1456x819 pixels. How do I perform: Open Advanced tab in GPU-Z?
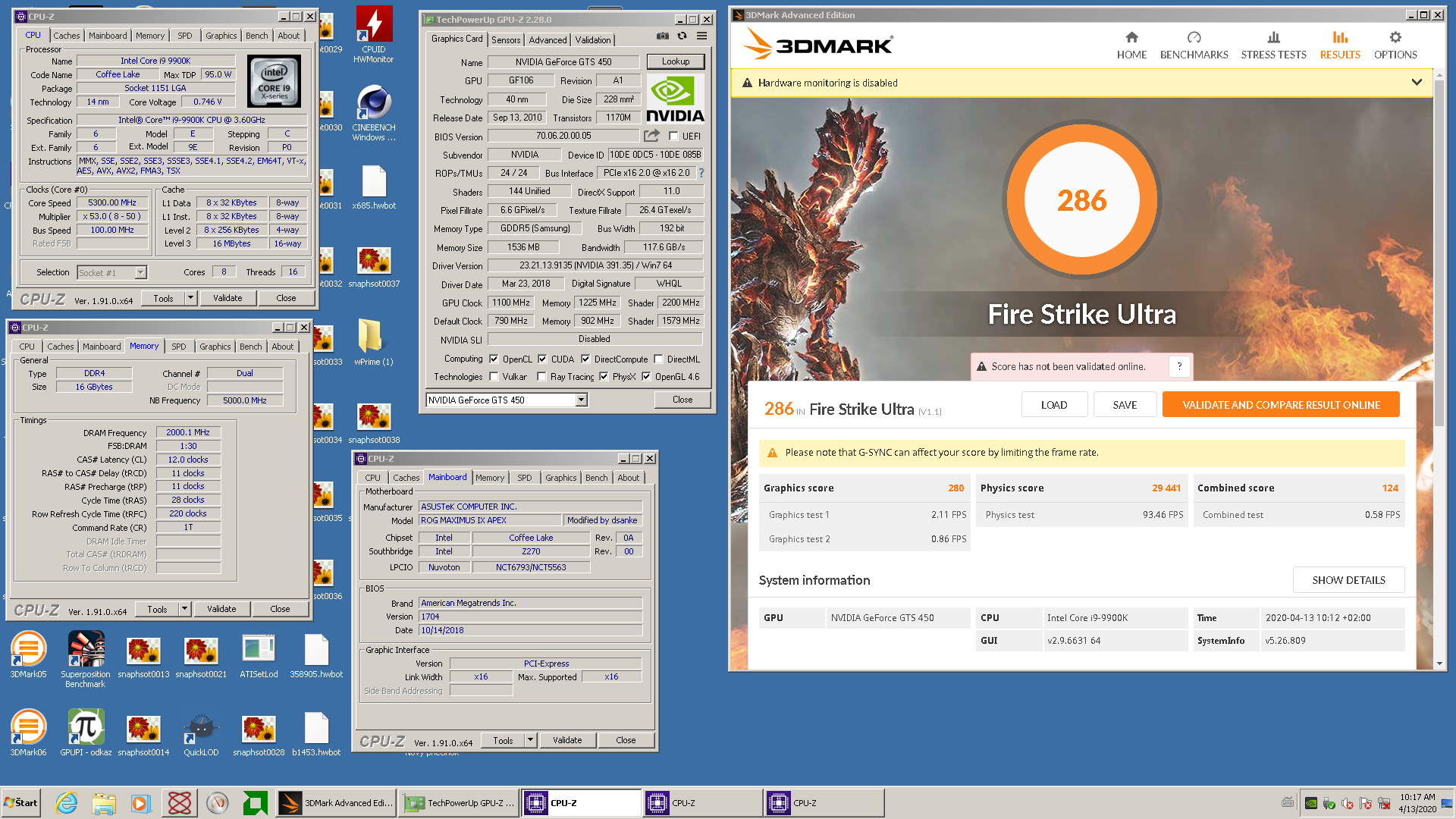[x=548, y=40]
